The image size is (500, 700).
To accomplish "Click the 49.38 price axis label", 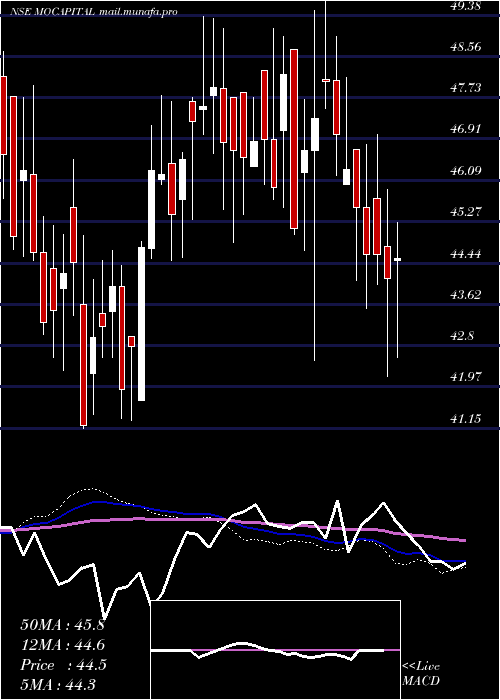I will coord(466,5).
